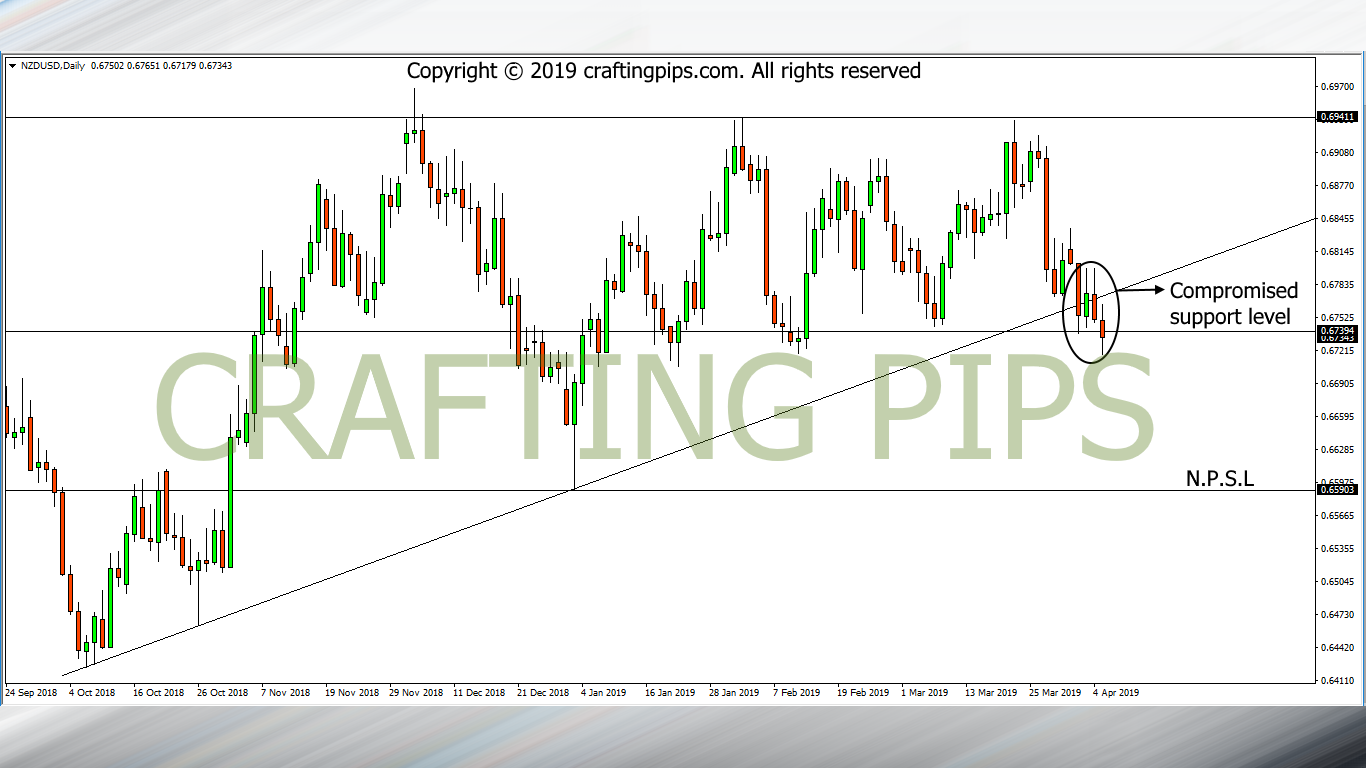The image size is (1366, 768).
Task: Click the 0.65045 price axis label
Action: click(1337, 582)
